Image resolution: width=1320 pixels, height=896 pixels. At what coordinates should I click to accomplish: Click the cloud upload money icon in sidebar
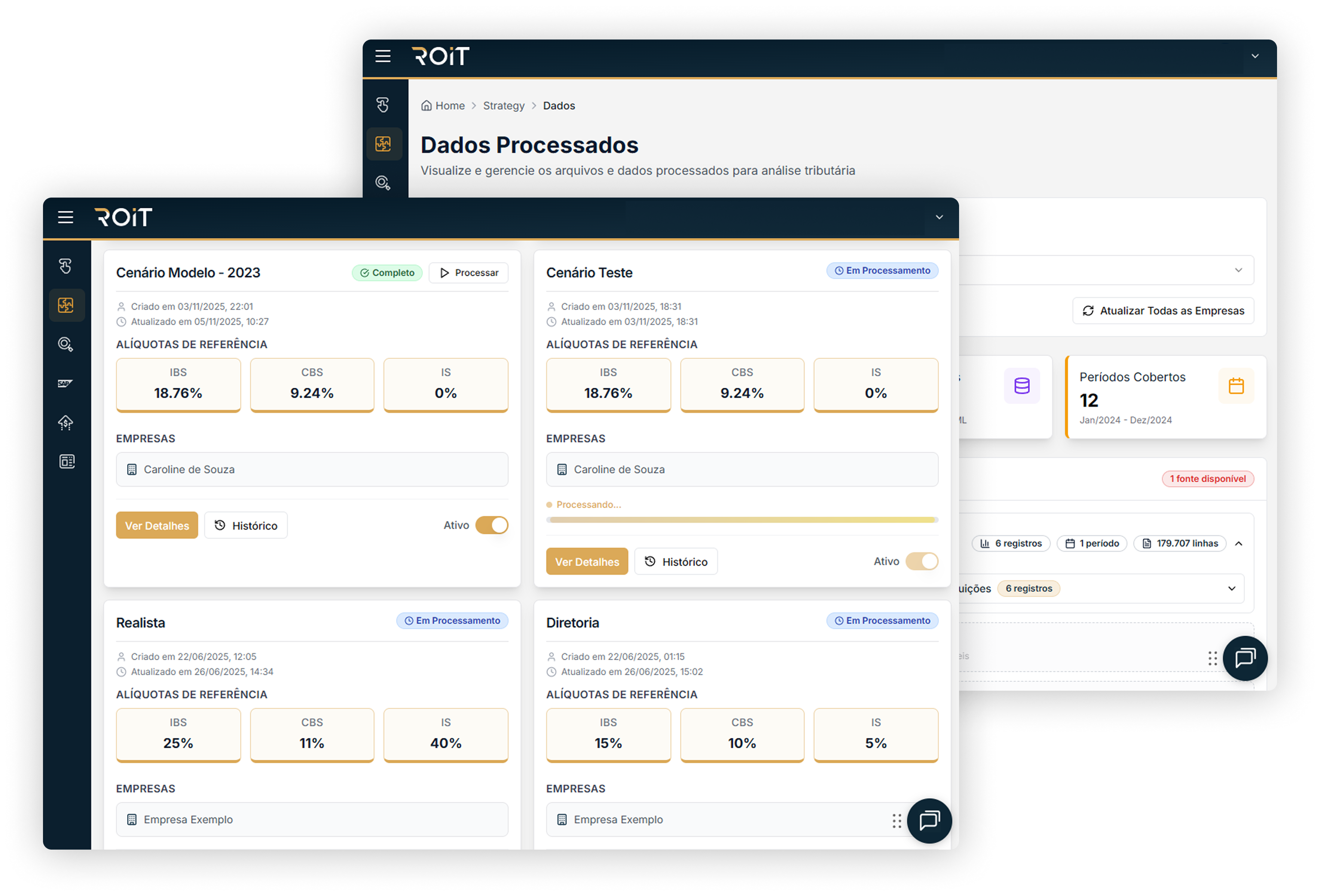[65, 423]
